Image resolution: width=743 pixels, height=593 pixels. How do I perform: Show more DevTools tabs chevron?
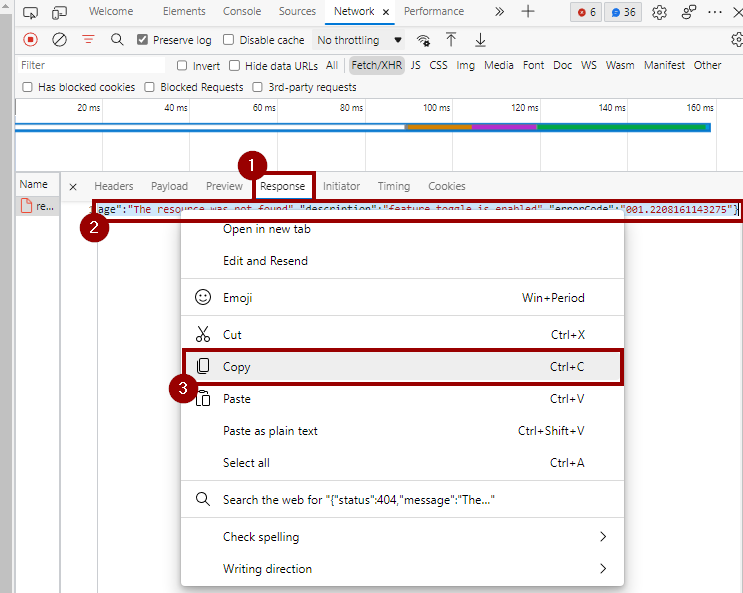(499, 12)
